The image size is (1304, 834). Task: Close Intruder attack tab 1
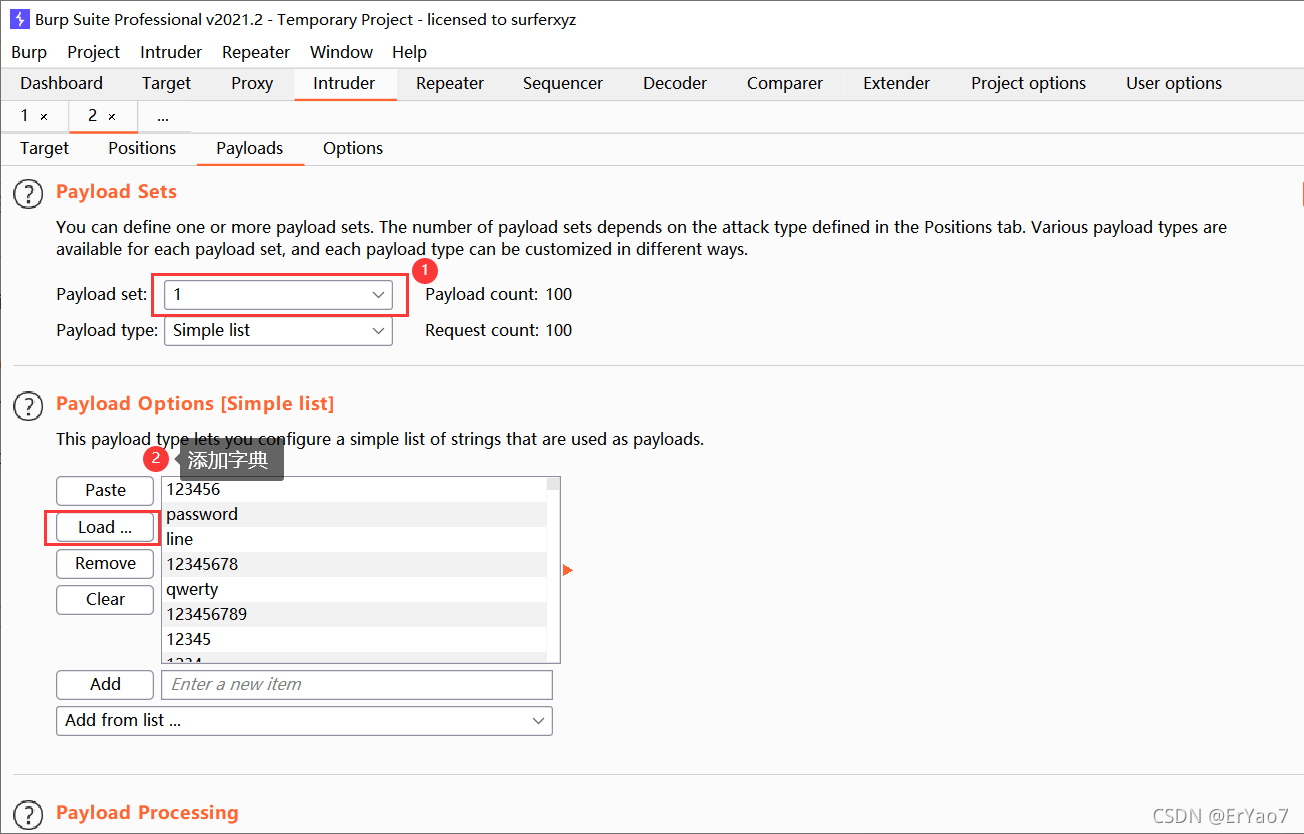click(x=44, y=116)
